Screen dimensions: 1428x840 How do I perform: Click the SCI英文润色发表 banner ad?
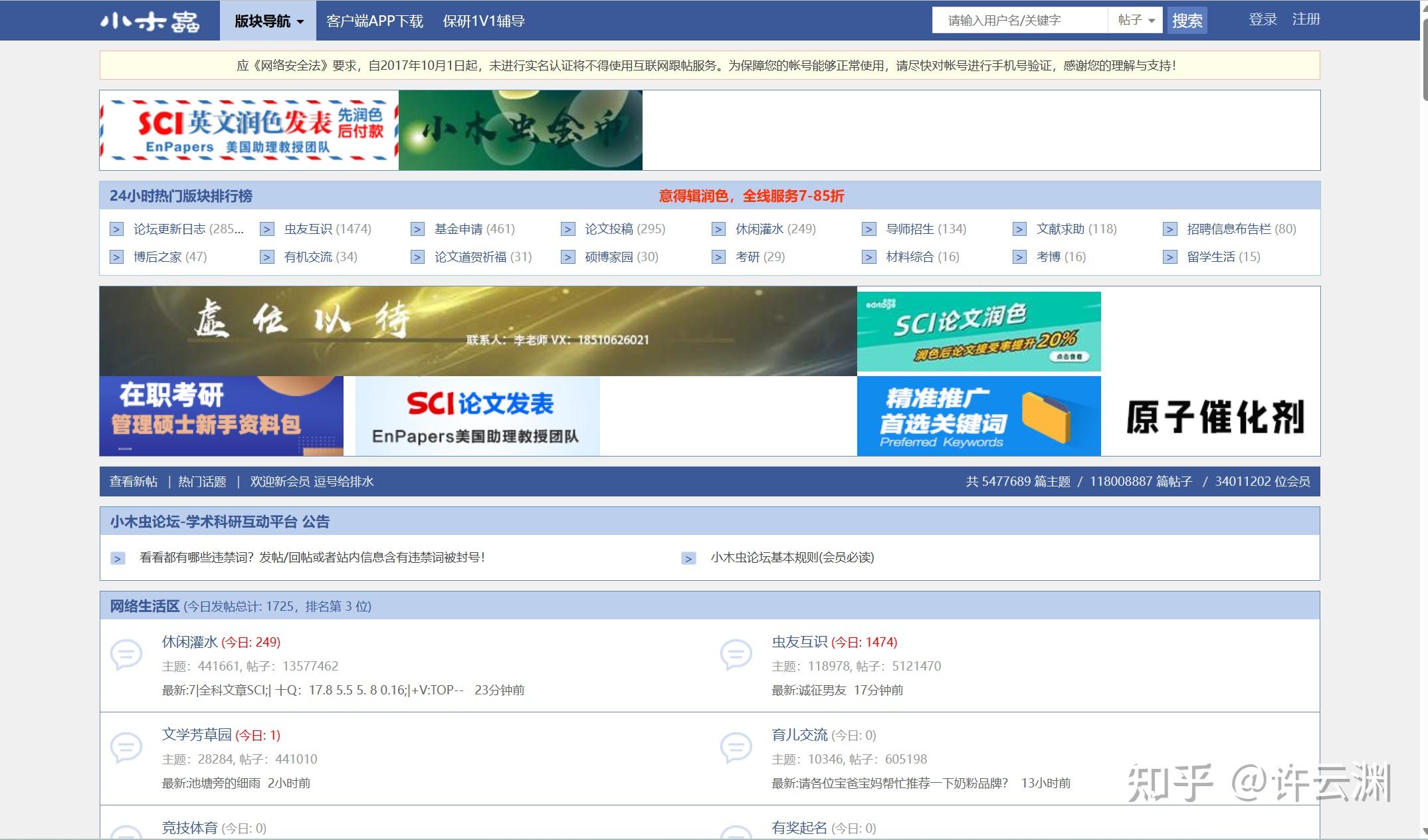[249, 130]
